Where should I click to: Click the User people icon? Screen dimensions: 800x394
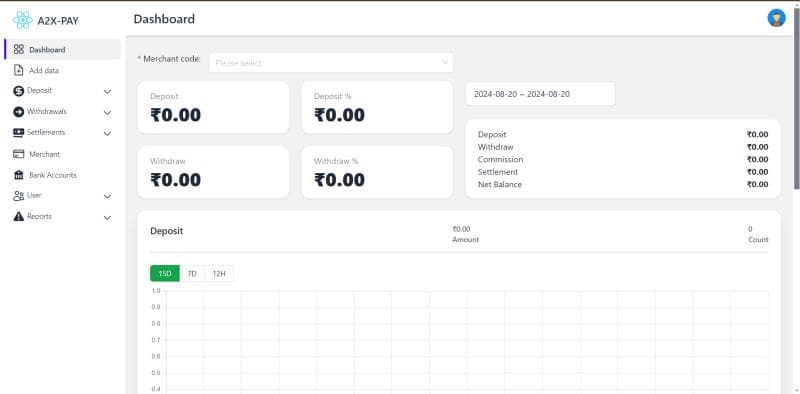(x=19, y=196)
